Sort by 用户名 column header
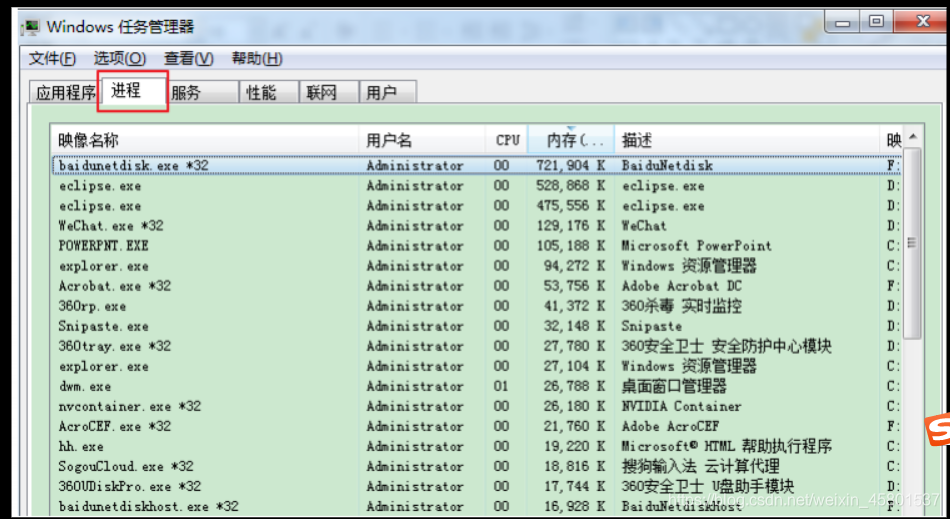The image size is (950, 519). 422,140
